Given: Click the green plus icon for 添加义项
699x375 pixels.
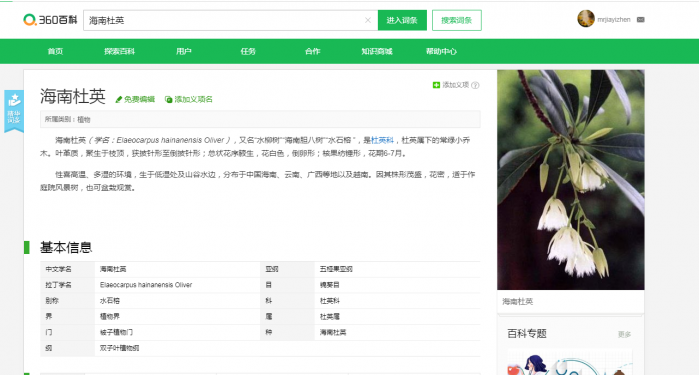Looking at the screenshot, I should coord(436,85).
